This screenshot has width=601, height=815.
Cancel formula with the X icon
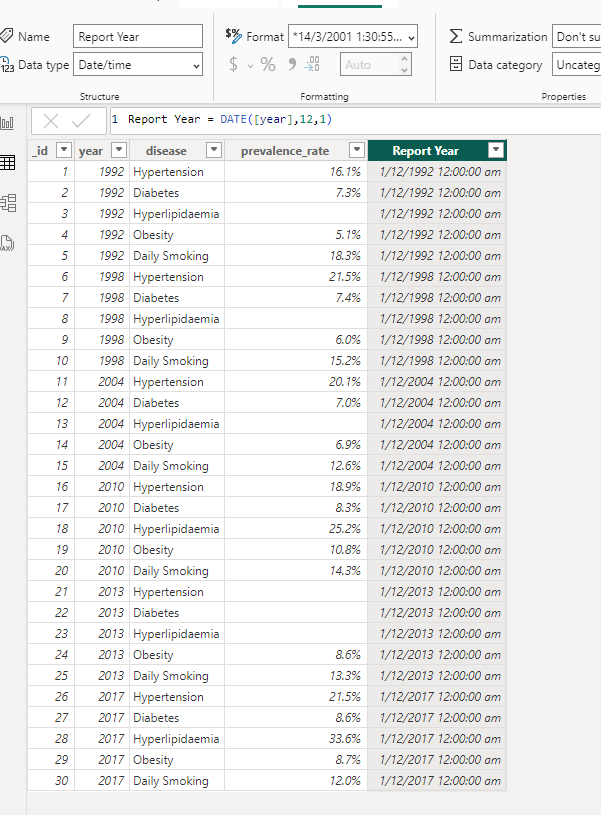coord(51,121)
